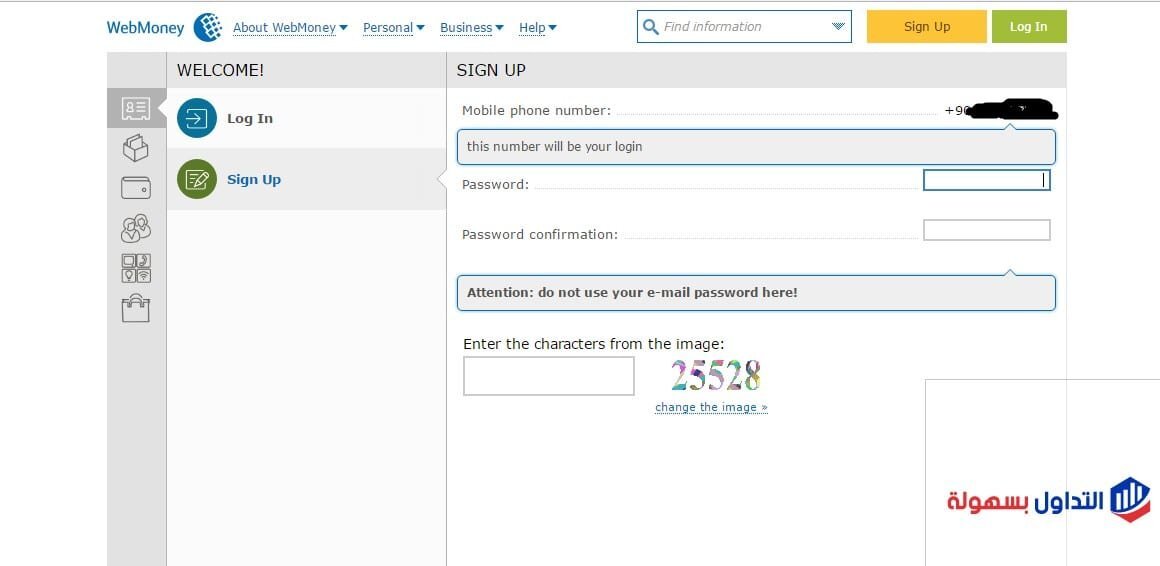Click the shopping bag sidebar icon
Viewport: 1160px width, 566px height.
point(135,308)
